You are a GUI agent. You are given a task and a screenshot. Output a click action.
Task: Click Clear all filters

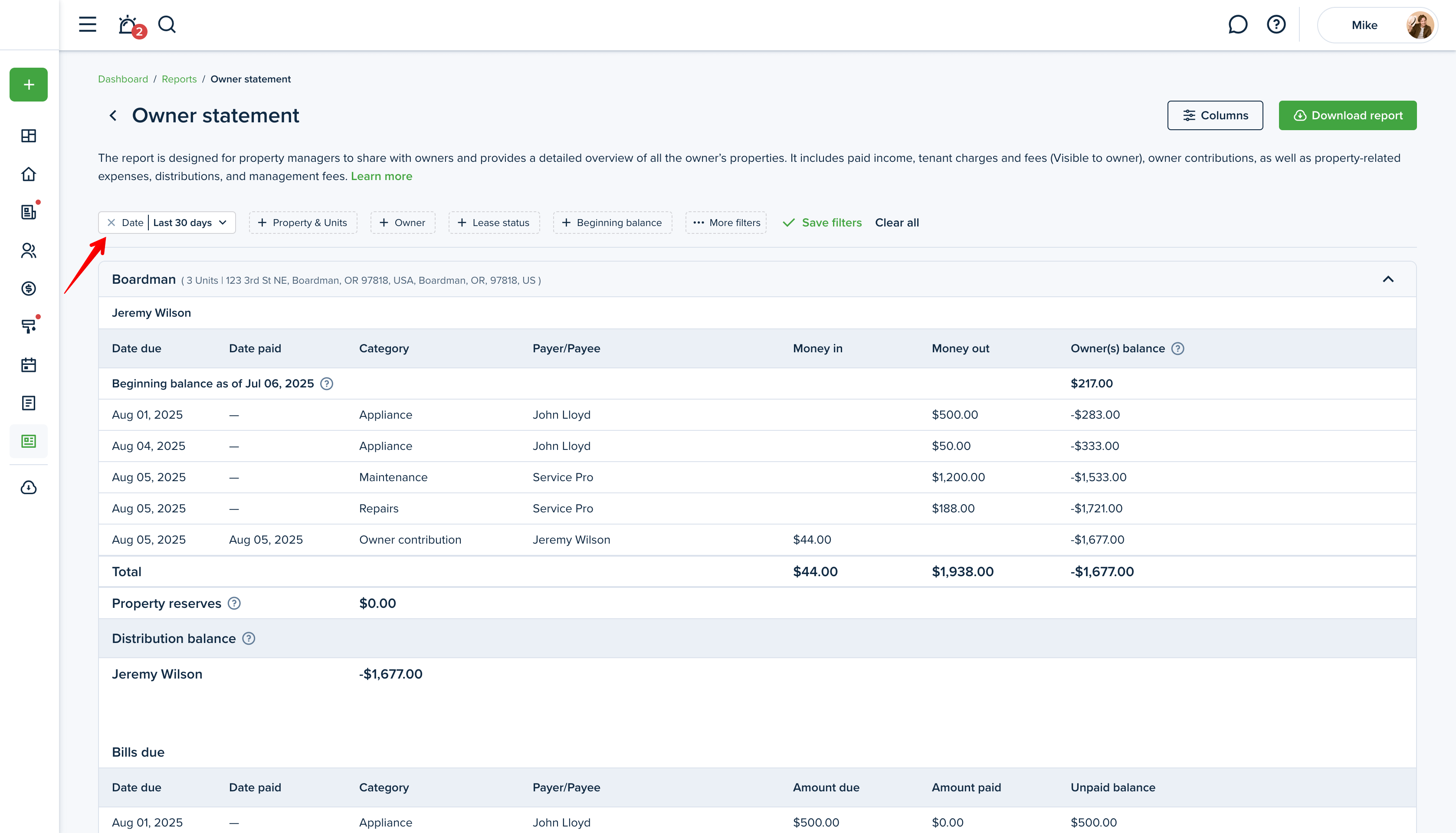pos(897,223)
